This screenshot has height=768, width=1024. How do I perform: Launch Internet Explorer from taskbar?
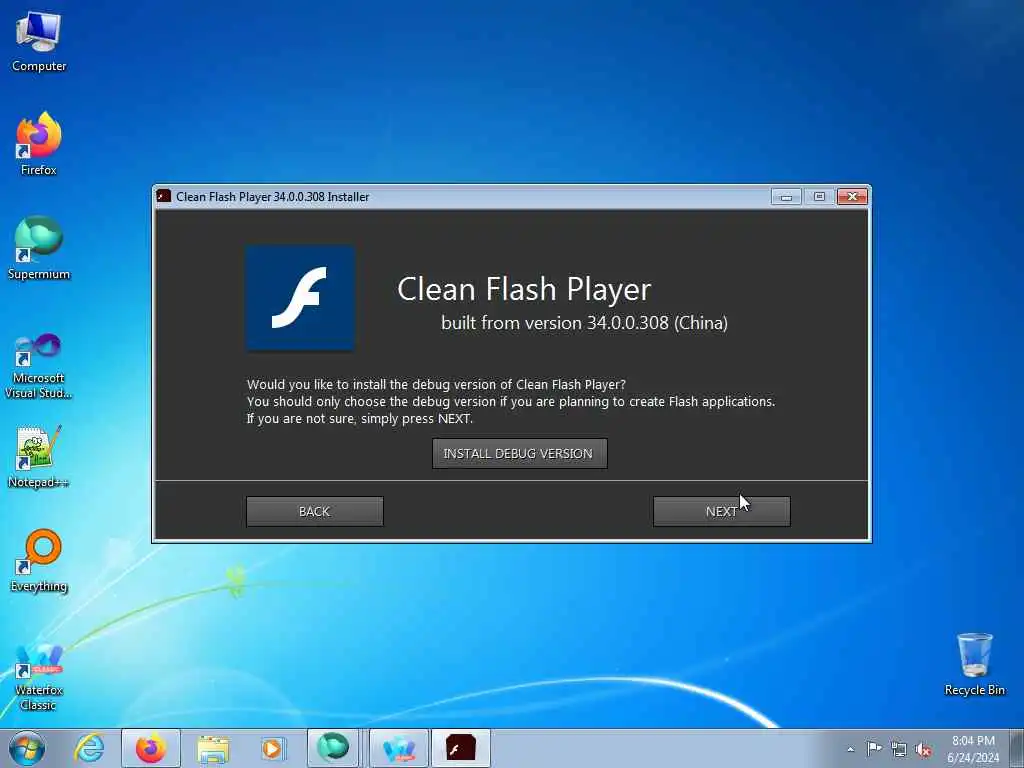(89, 748)
